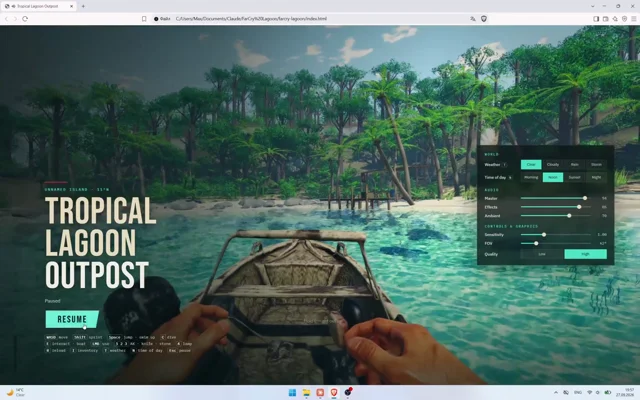Open the Wi-Fi network tray icon
The height and width of the screenshot is (400, 640).
pyautogui.click(x=589, y=393)
